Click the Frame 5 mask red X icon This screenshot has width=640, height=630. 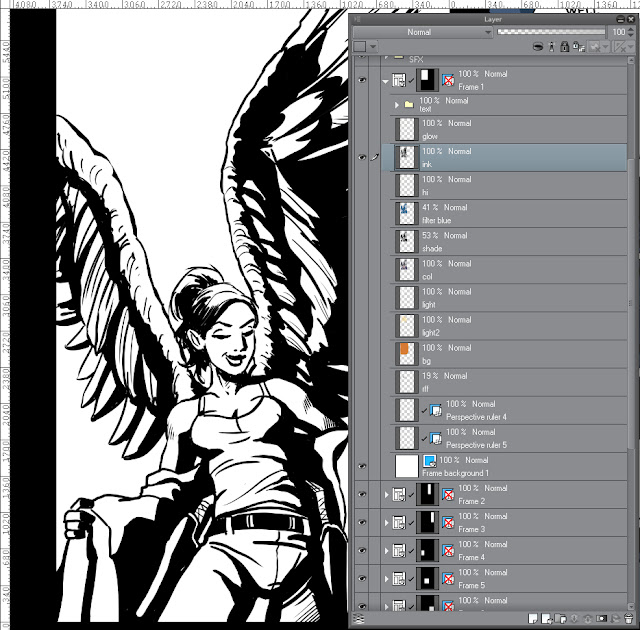pyautogui.click(x=448, y=579)
